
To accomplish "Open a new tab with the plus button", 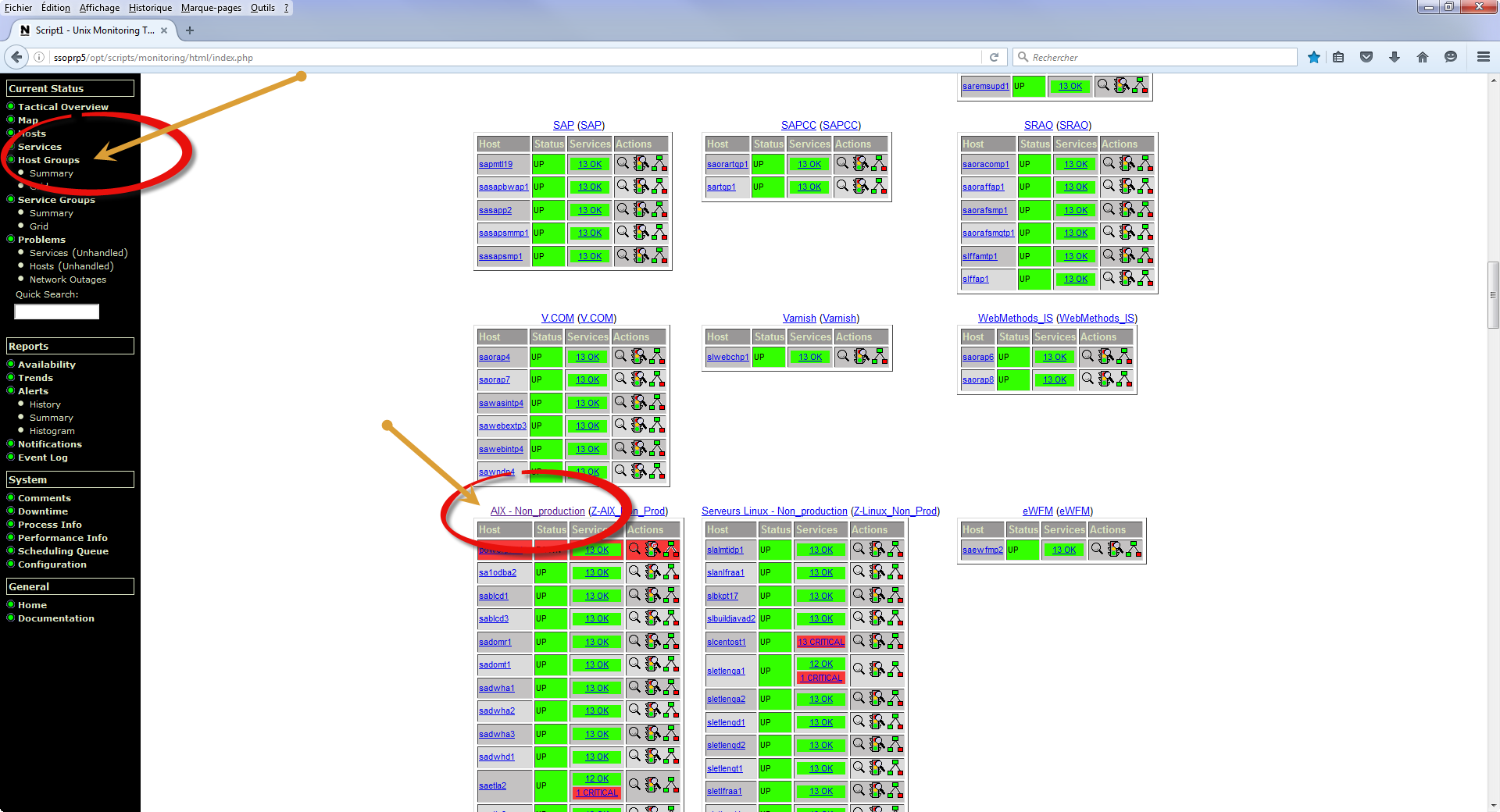I will tap(190, 30).
